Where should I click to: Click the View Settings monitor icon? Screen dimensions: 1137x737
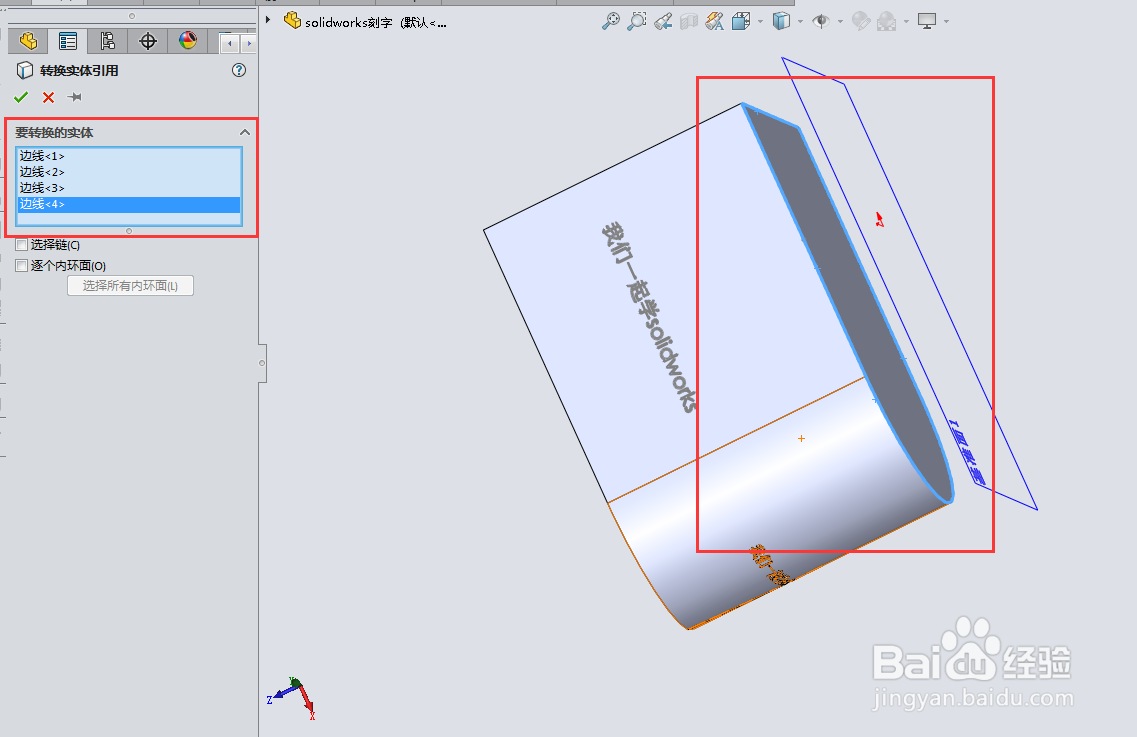[x=927, y=22]
